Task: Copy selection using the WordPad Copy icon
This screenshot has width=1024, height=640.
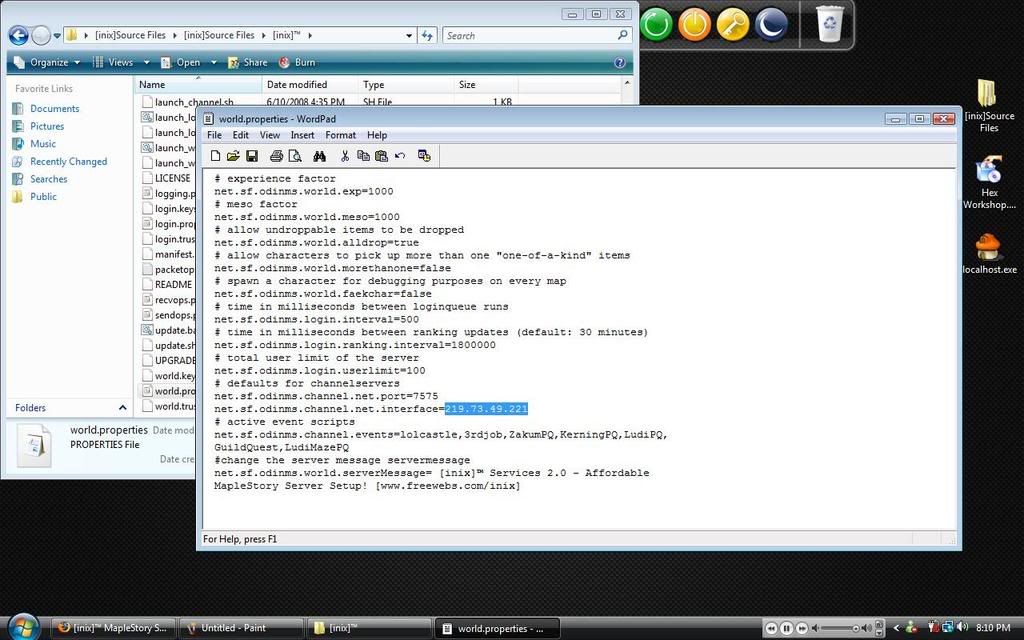Action: pyautogui.click(x=363, y=155)
